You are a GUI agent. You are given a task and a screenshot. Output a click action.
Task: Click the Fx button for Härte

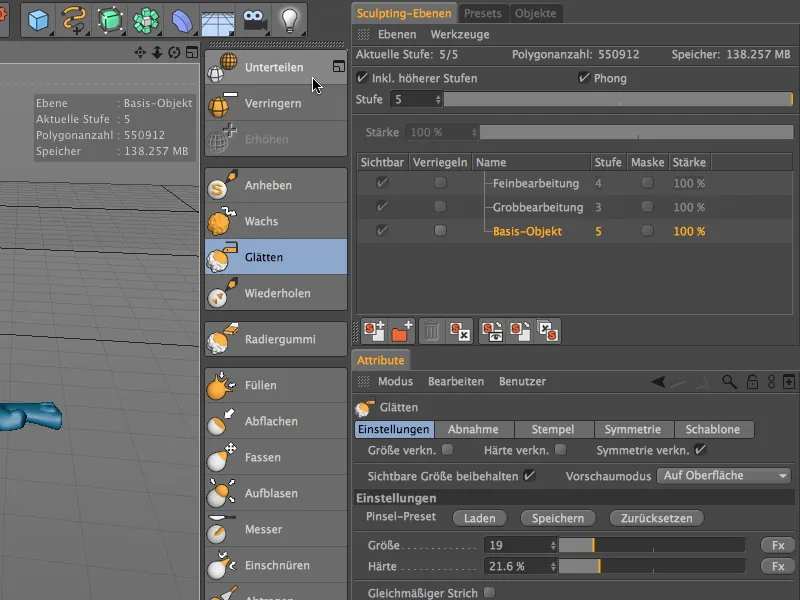coord(778,566)
